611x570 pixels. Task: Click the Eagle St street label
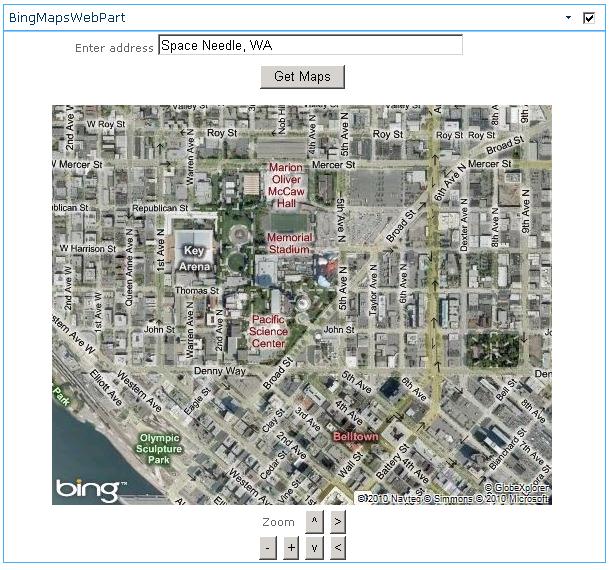pyautogui.click(x=197, y=400)
